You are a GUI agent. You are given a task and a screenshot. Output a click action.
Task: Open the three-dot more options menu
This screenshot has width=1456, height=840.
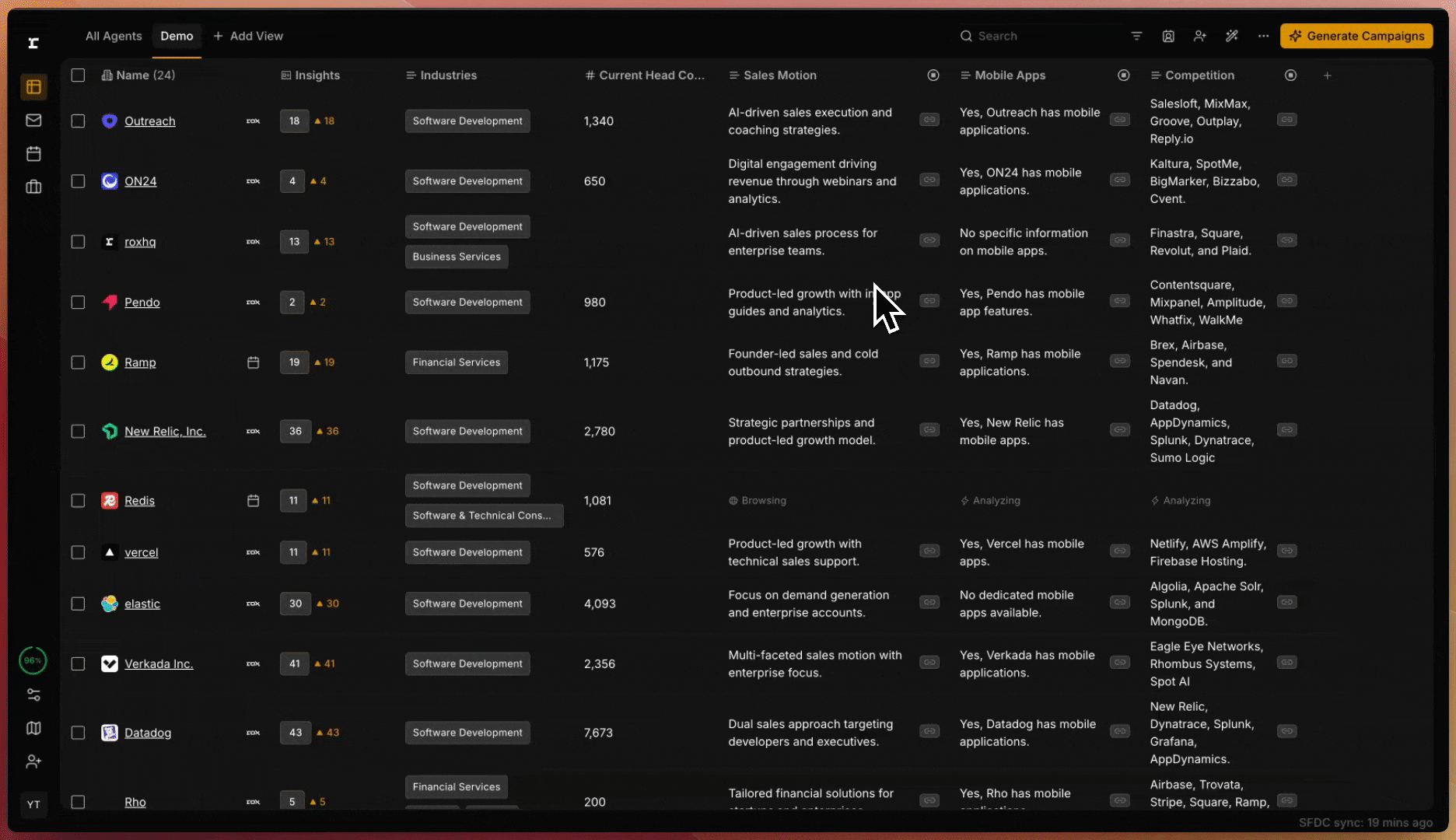(x=1263, y=36)
